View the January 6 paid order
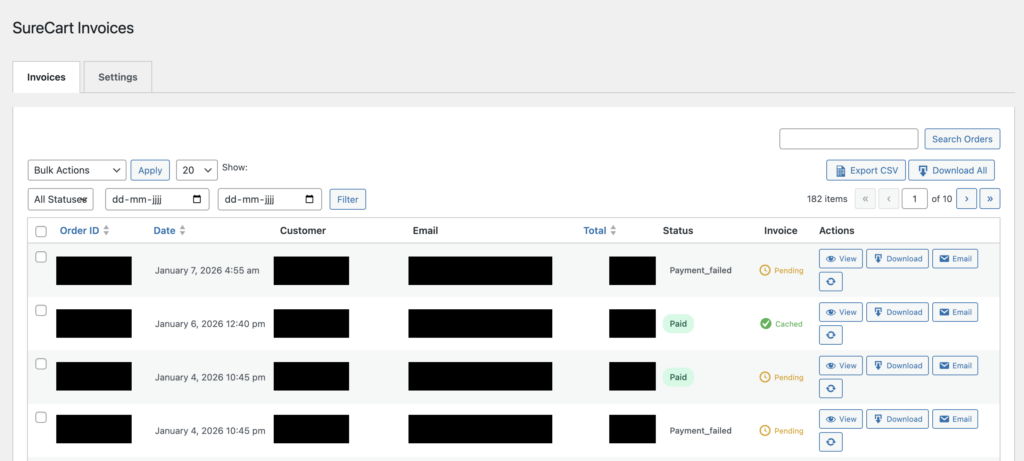 [x=840, y=312]
